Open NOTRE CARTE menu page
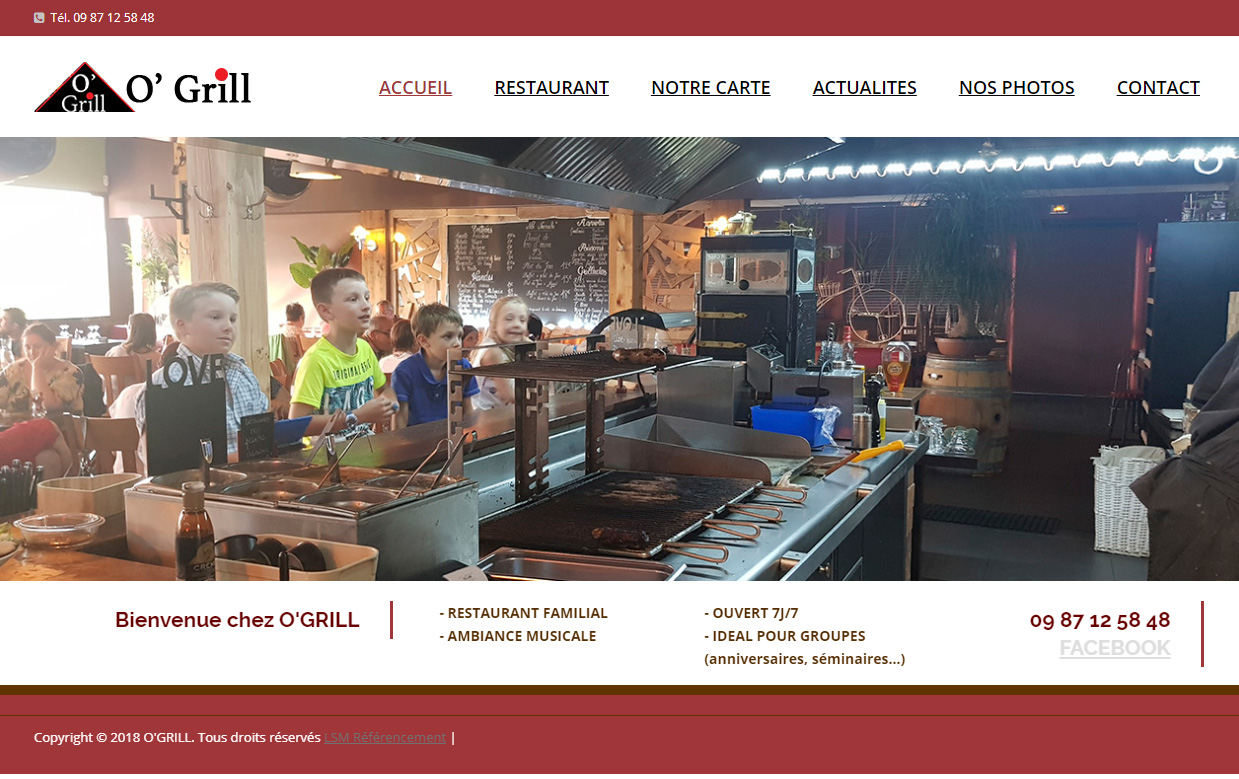 (710, 88)
